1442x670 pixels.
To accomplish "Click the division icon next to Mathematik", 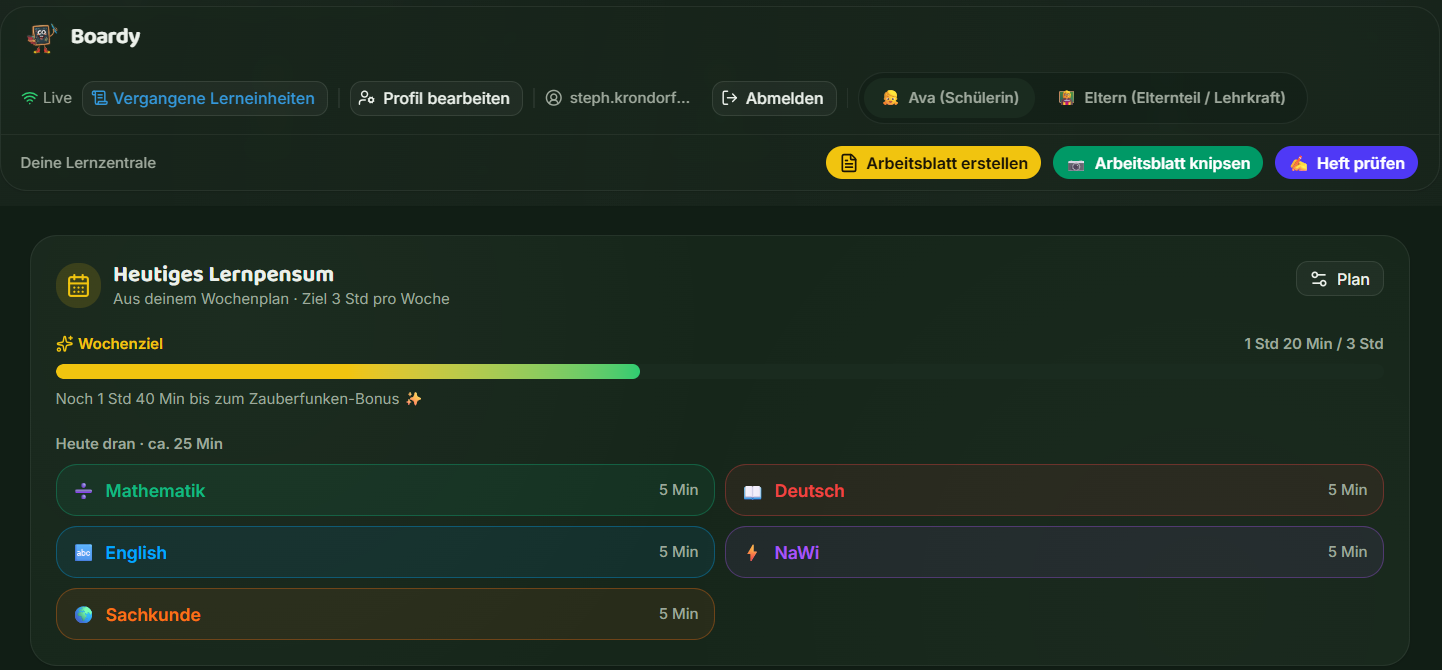I will coord(84,491).
